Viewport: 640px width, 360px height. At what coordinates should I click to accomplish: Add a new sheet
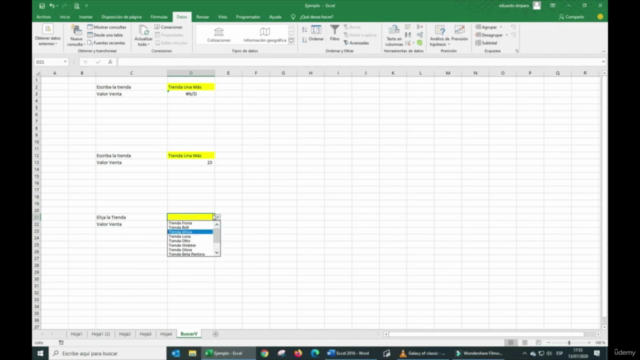216,334
